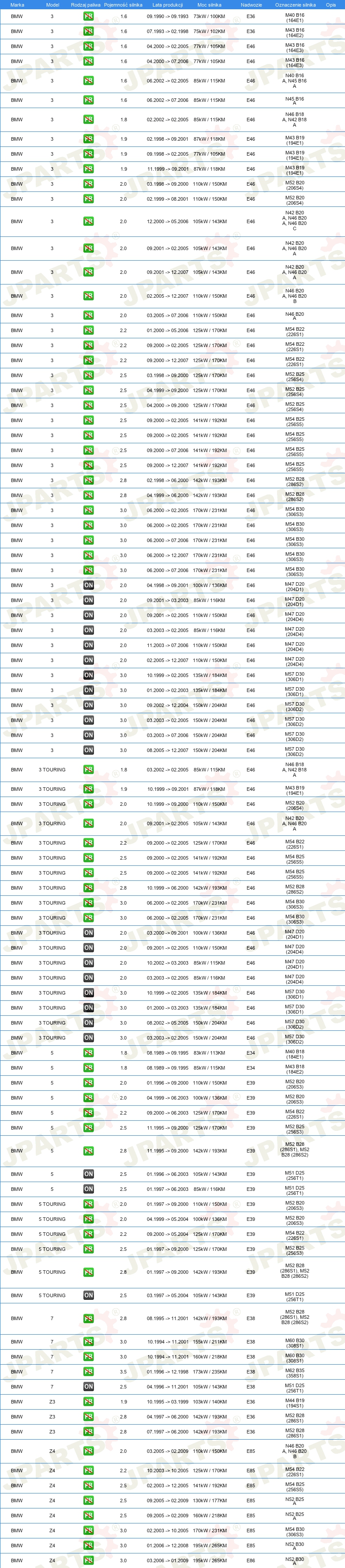This screenshot has height=1568, width=345.
Task: Click petrol icon in 1.8 02.2002 -> 02.2005 row
Action: (x=88, y=119)
